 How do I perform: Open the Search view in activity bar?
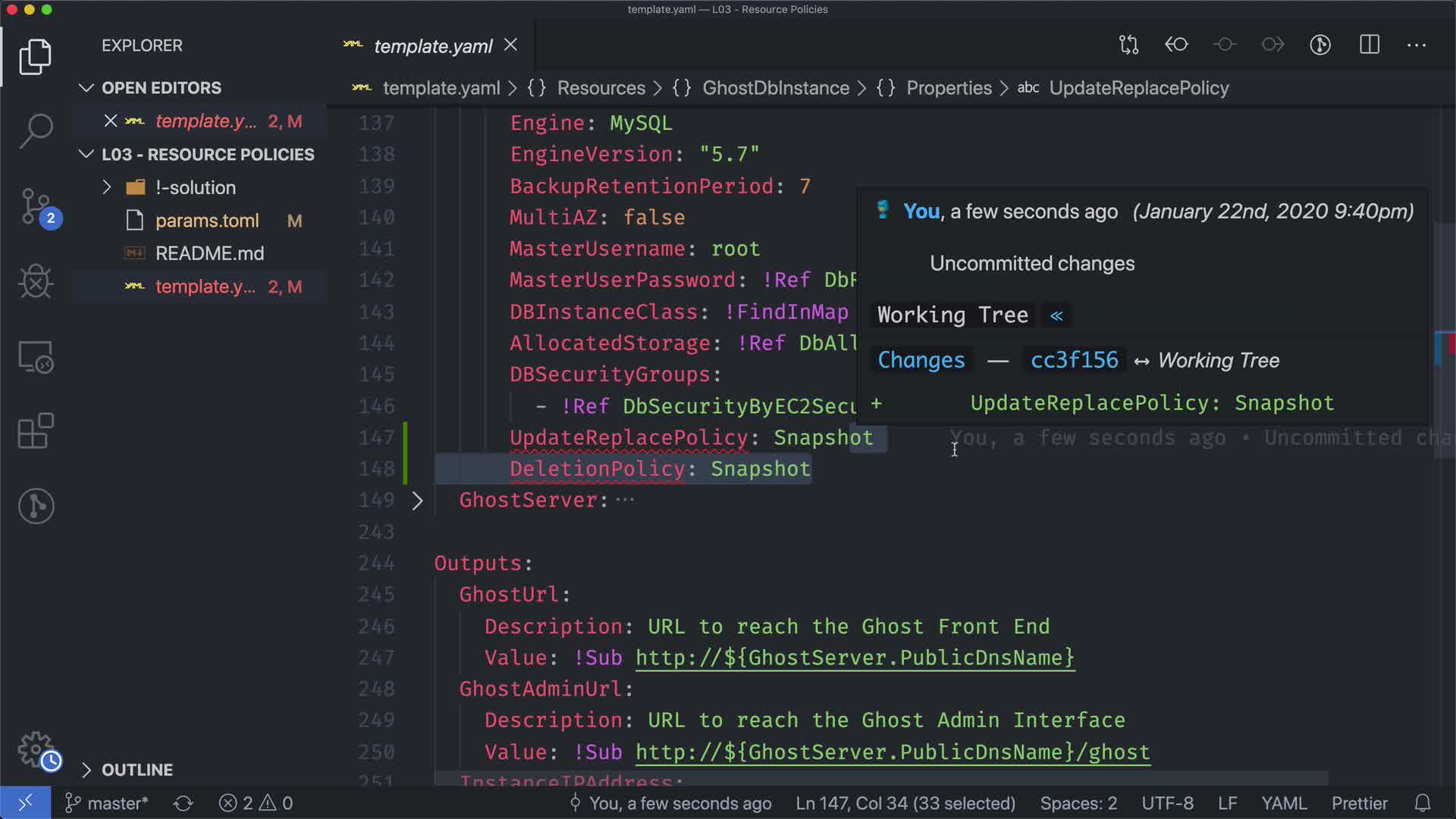36,130
